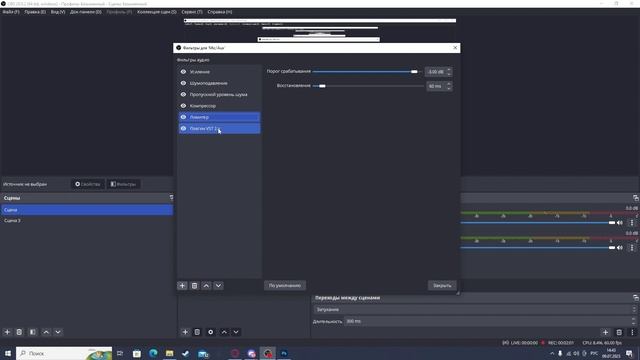Open Microsoft Edge from the taskbar
The image size is (640, 360).
pyautogui.click(x=153, y=353)
